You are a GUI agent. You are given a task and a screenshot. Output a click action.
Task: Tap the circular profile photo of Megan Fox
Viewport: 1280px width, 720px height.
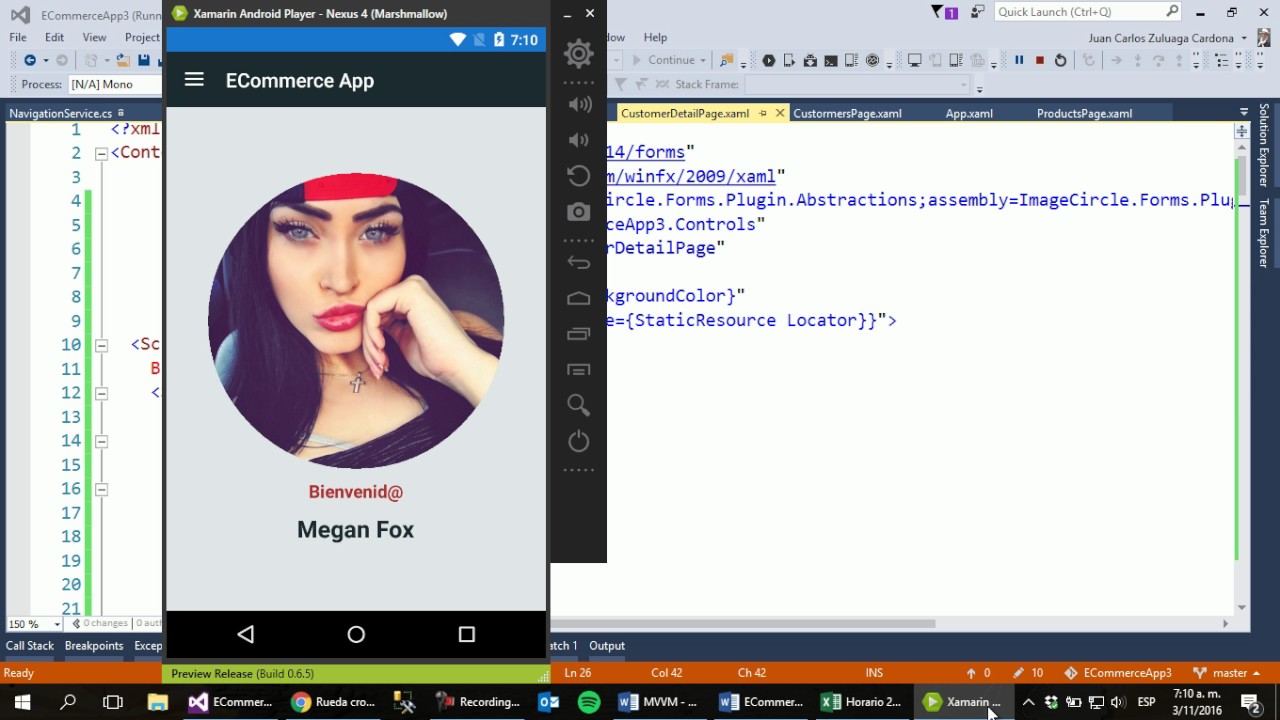click(x=356, y=321)
